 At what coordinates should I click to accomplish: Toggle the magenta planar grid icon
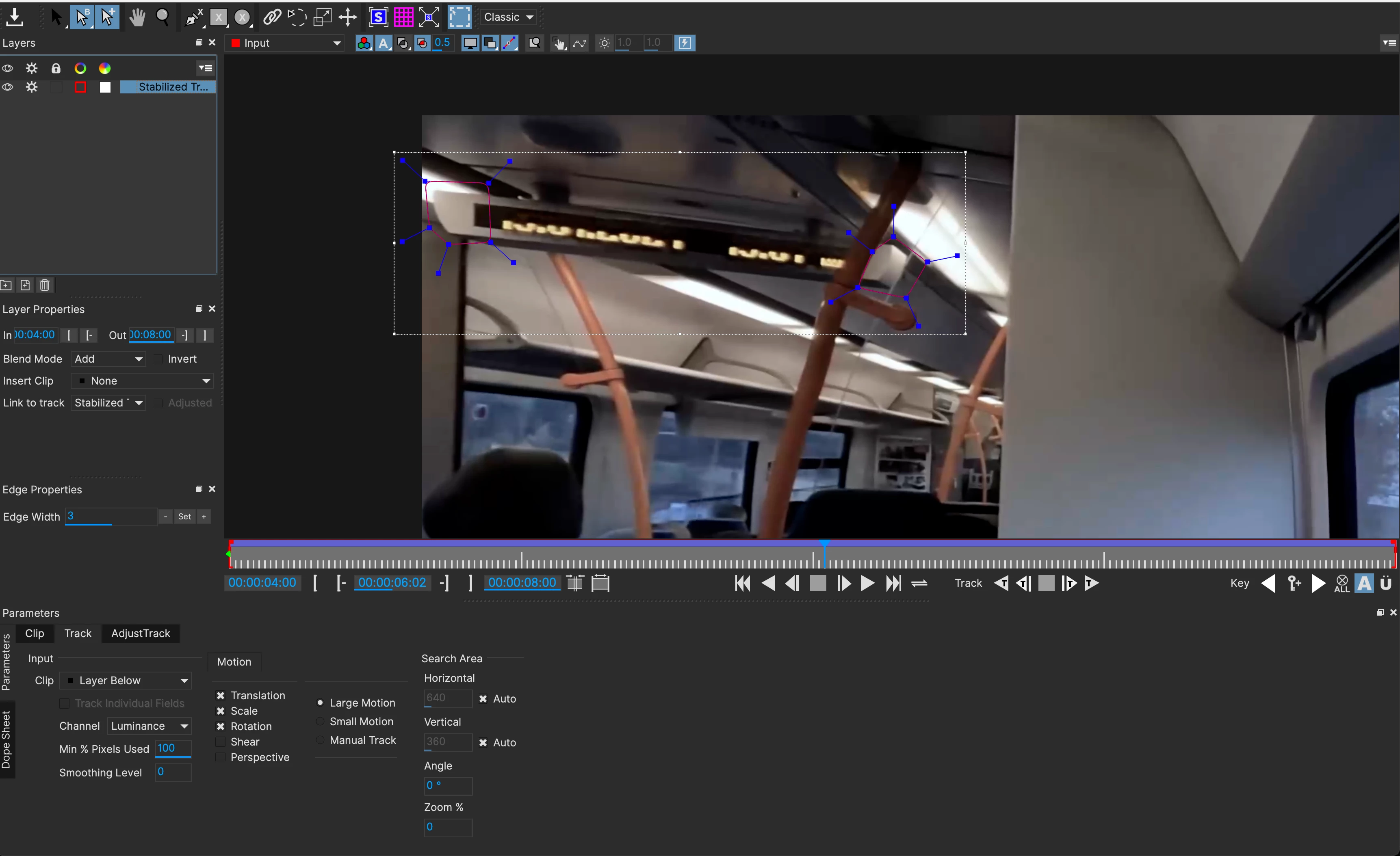coord(403,17)
